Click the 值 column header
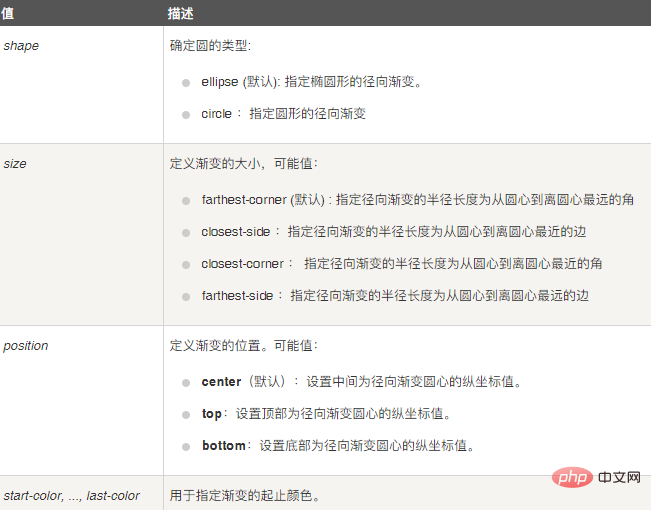Viewport: 651px width, 510px height. (7, 13)
